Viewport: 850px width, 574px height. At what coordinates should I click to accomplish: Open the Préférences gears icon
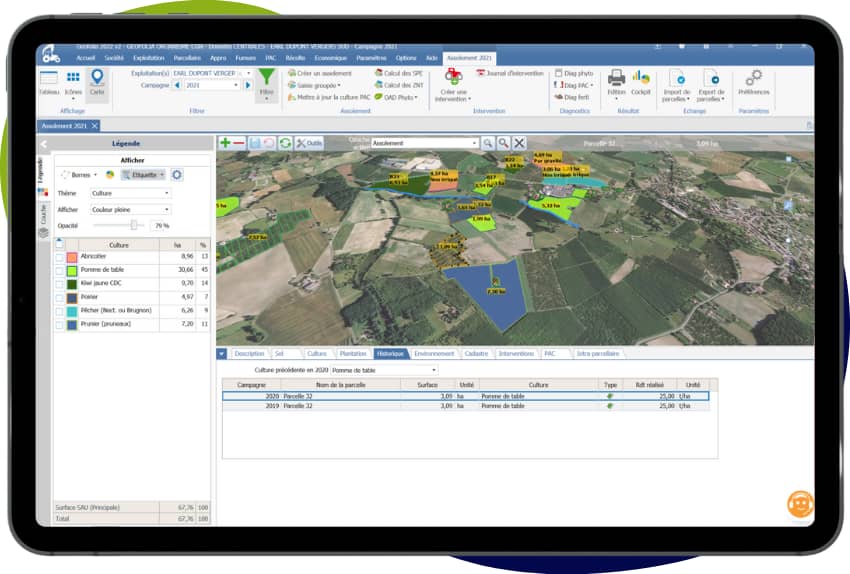pyautogui.click(x=754, y=82)
